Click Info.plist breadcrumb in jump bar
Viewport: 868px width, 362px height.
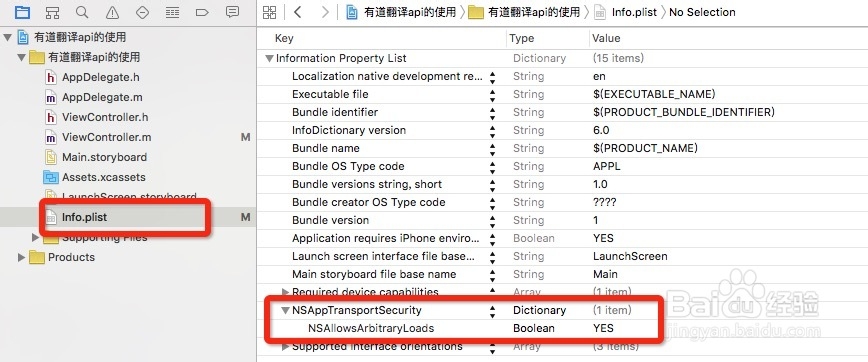[x=626, y=12]
